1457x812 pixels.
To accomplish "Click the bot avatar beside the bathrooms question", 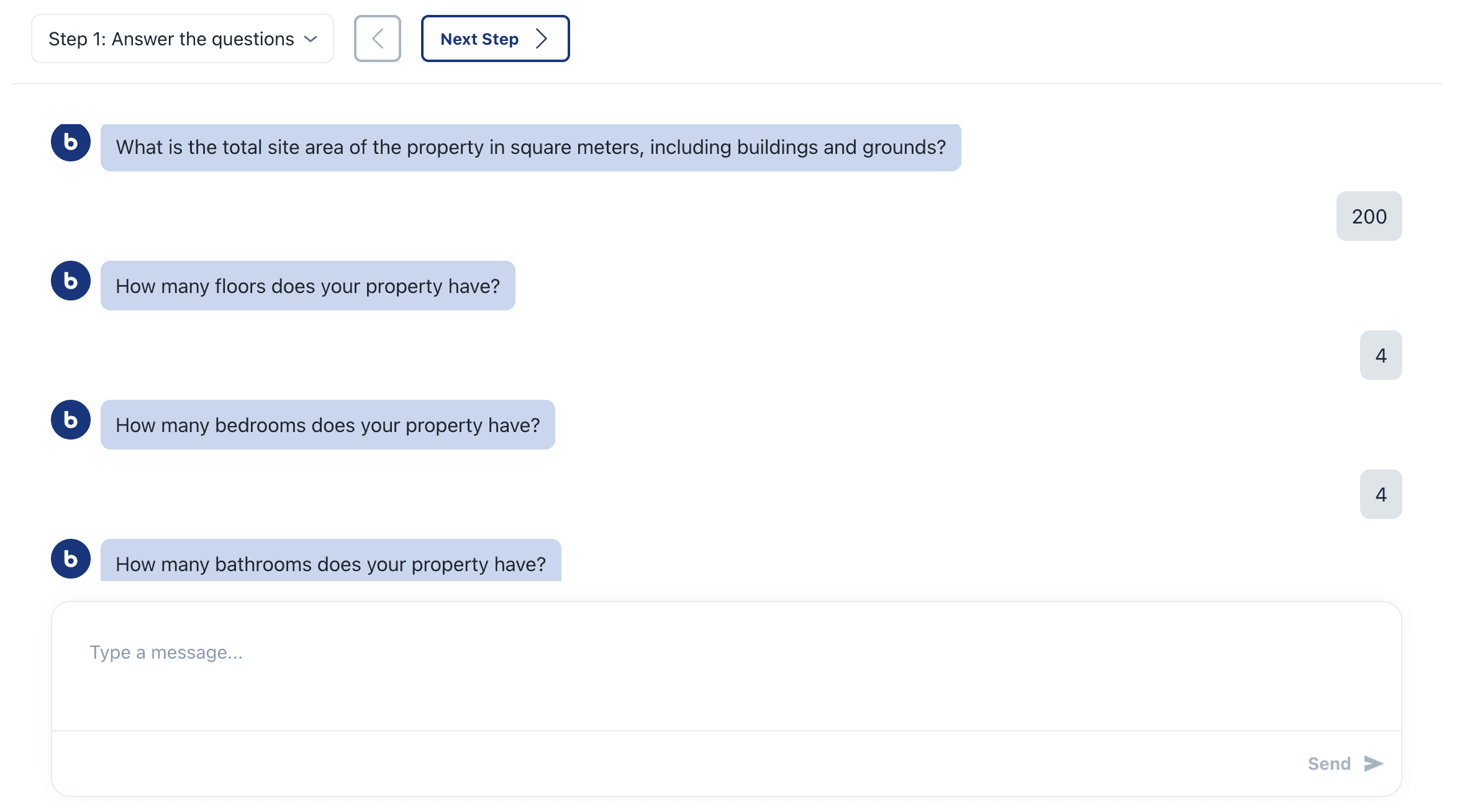I will (71, 559).
